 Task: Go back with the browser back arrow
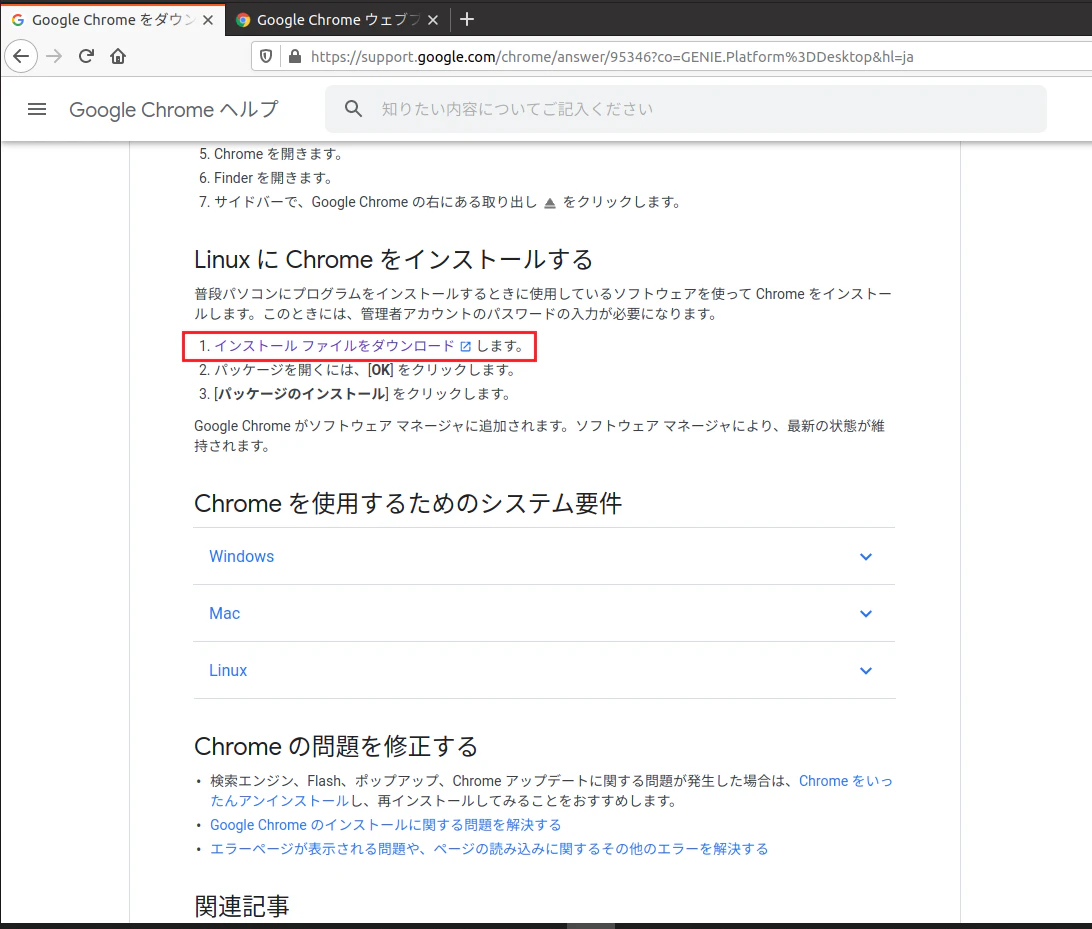(21, 56)
